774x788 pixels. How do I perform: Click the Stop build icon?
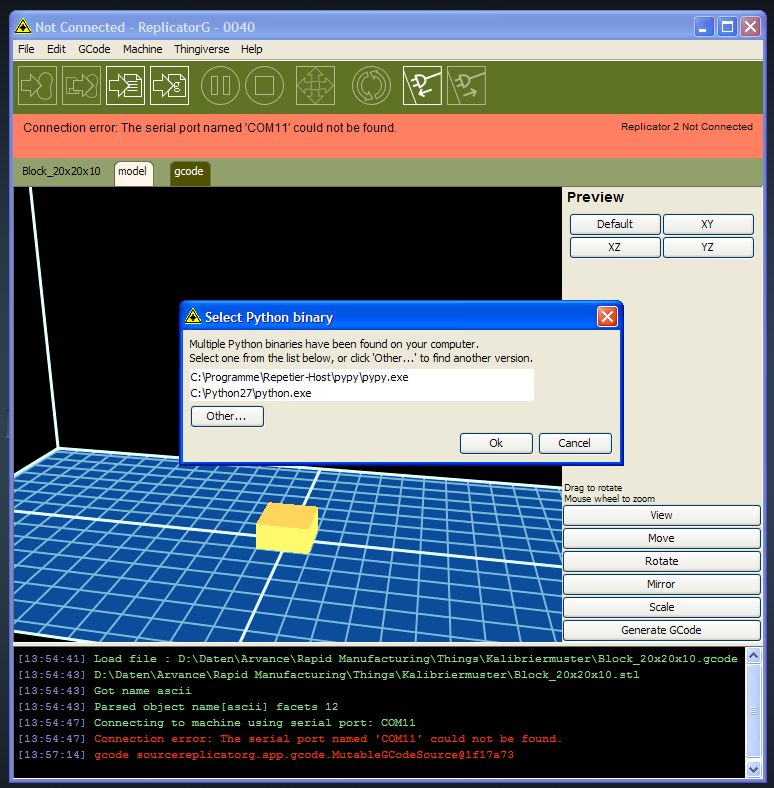tap(264, 85)
